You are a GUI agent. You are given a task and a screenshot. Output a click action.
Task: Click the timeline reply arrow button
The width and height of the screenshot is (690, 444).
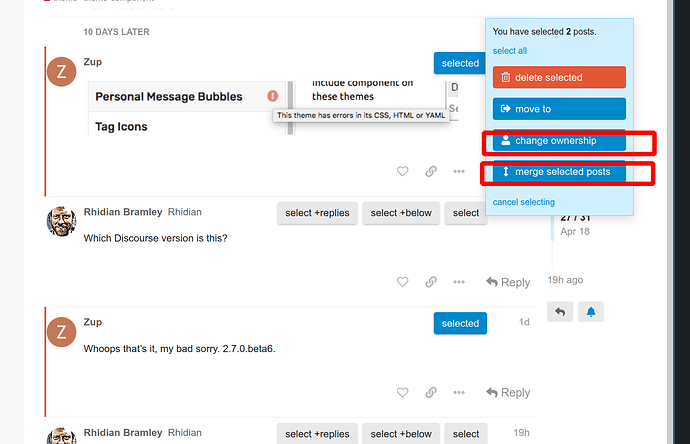click(560, 312)
